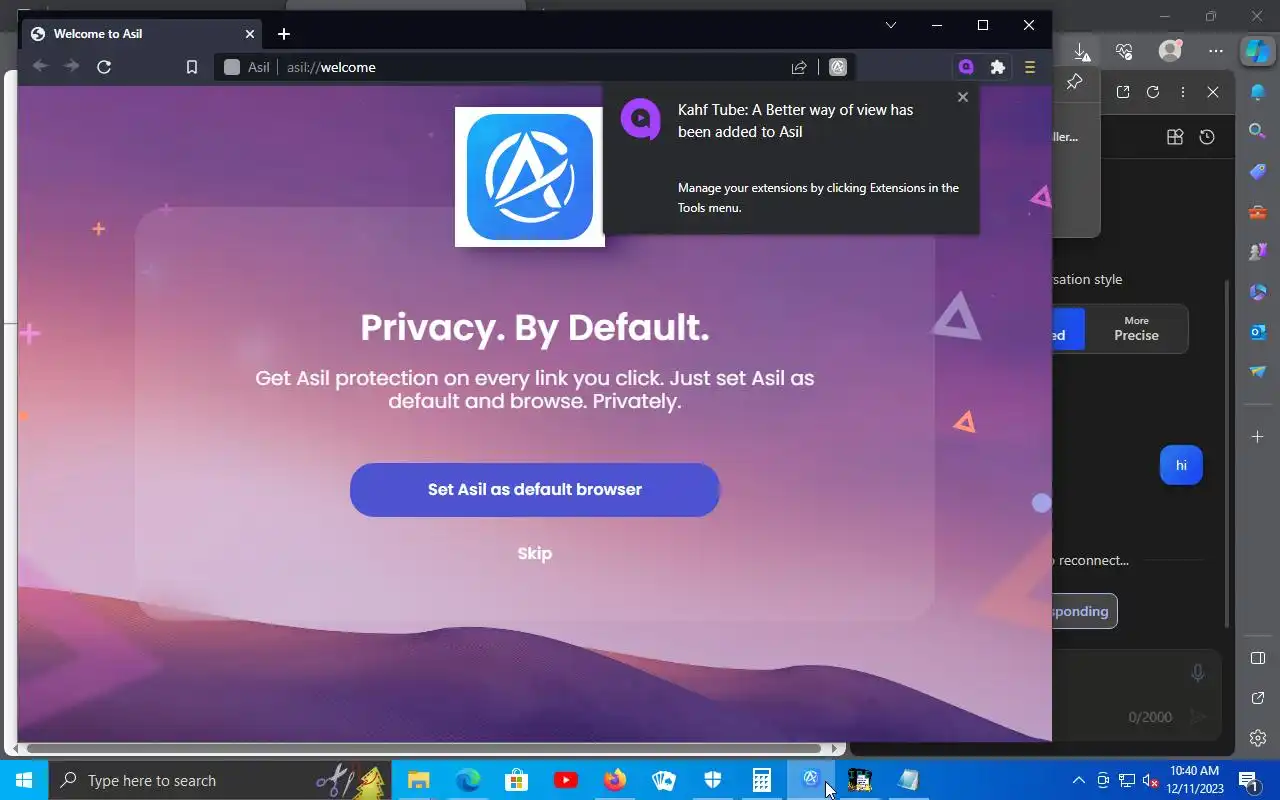Open File Explorer from taskbar
Screen dimensions: 1280x800
[x=418, y=780]
